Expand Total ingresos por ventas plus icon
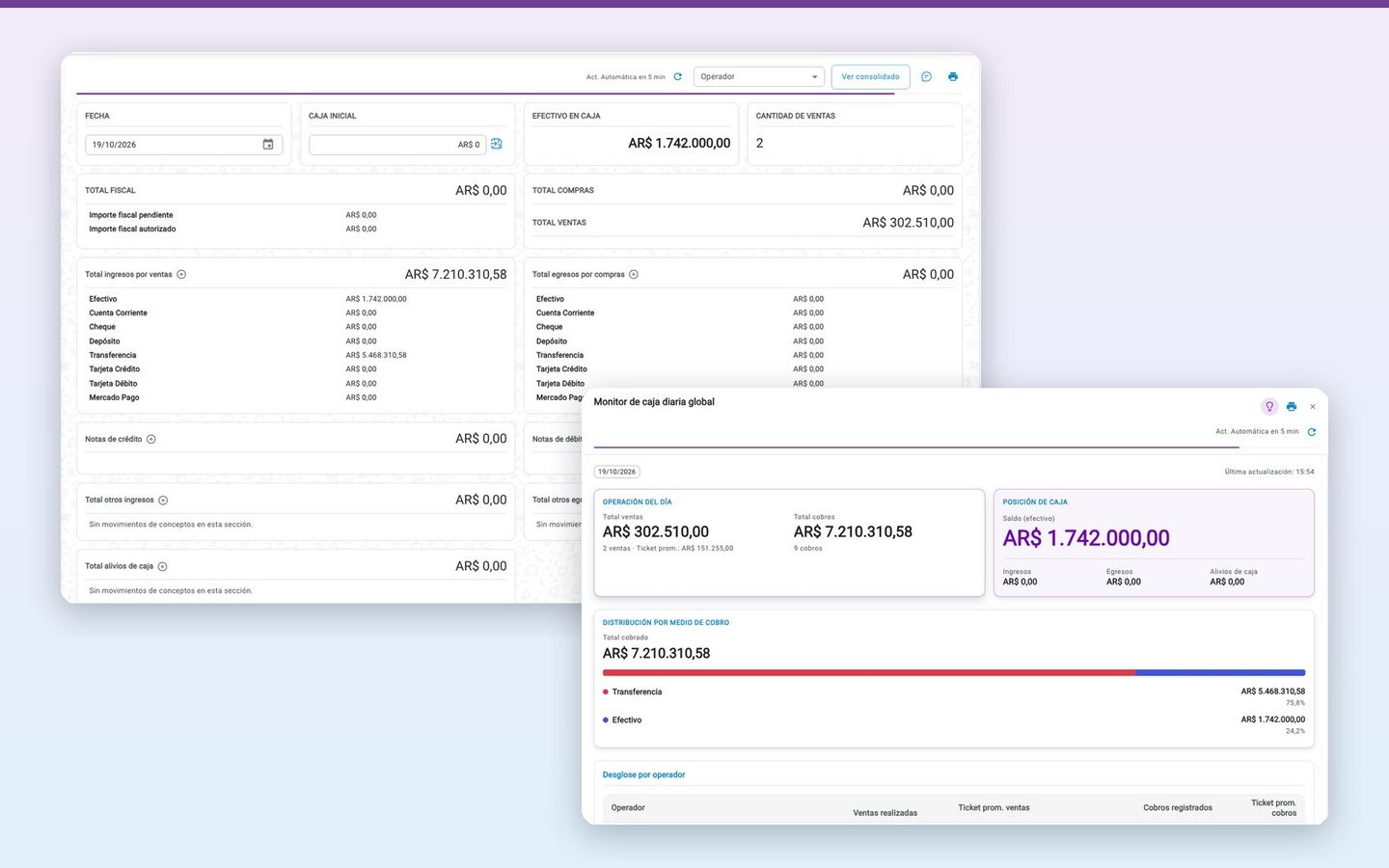This screenshot has height=868, width=1389. 181,275
